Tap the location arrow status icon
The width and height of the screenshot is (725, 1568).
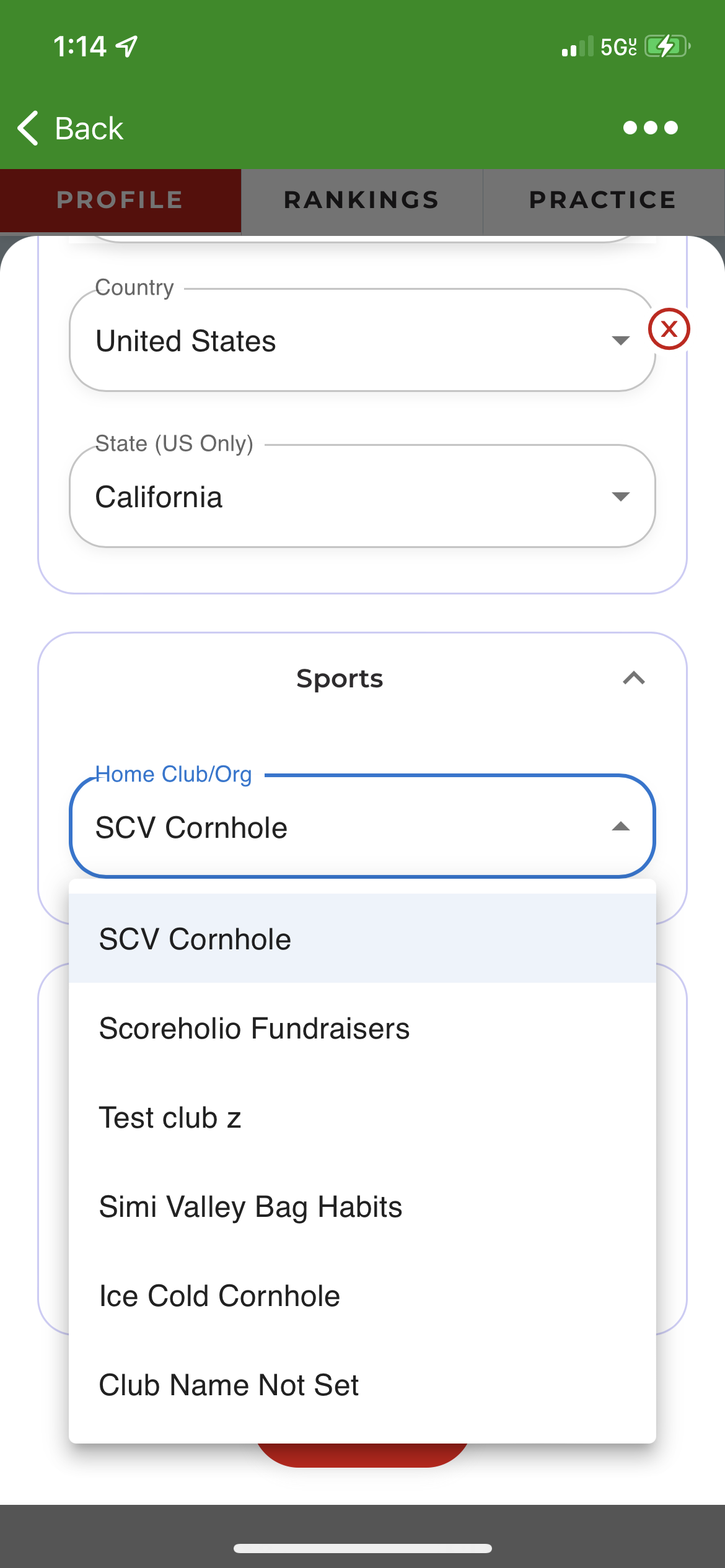(x=127, y=46)
